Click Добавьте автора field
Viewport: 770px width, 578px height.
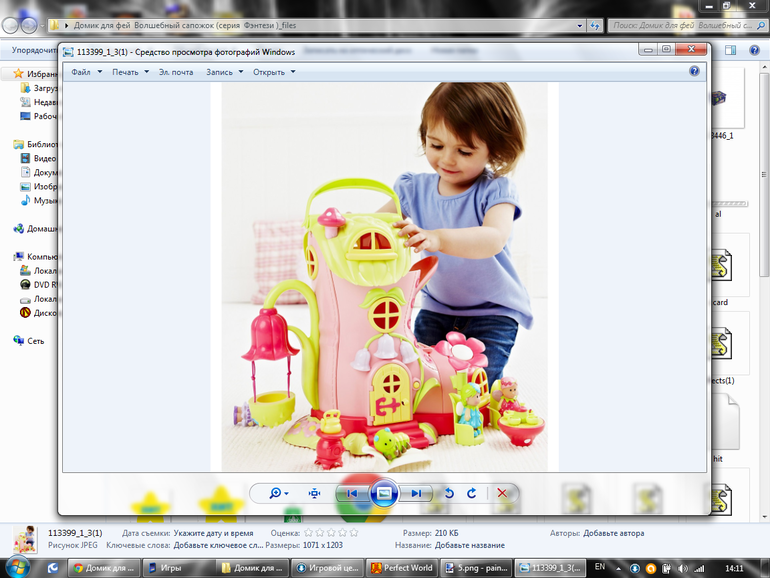tap(613, 533)
